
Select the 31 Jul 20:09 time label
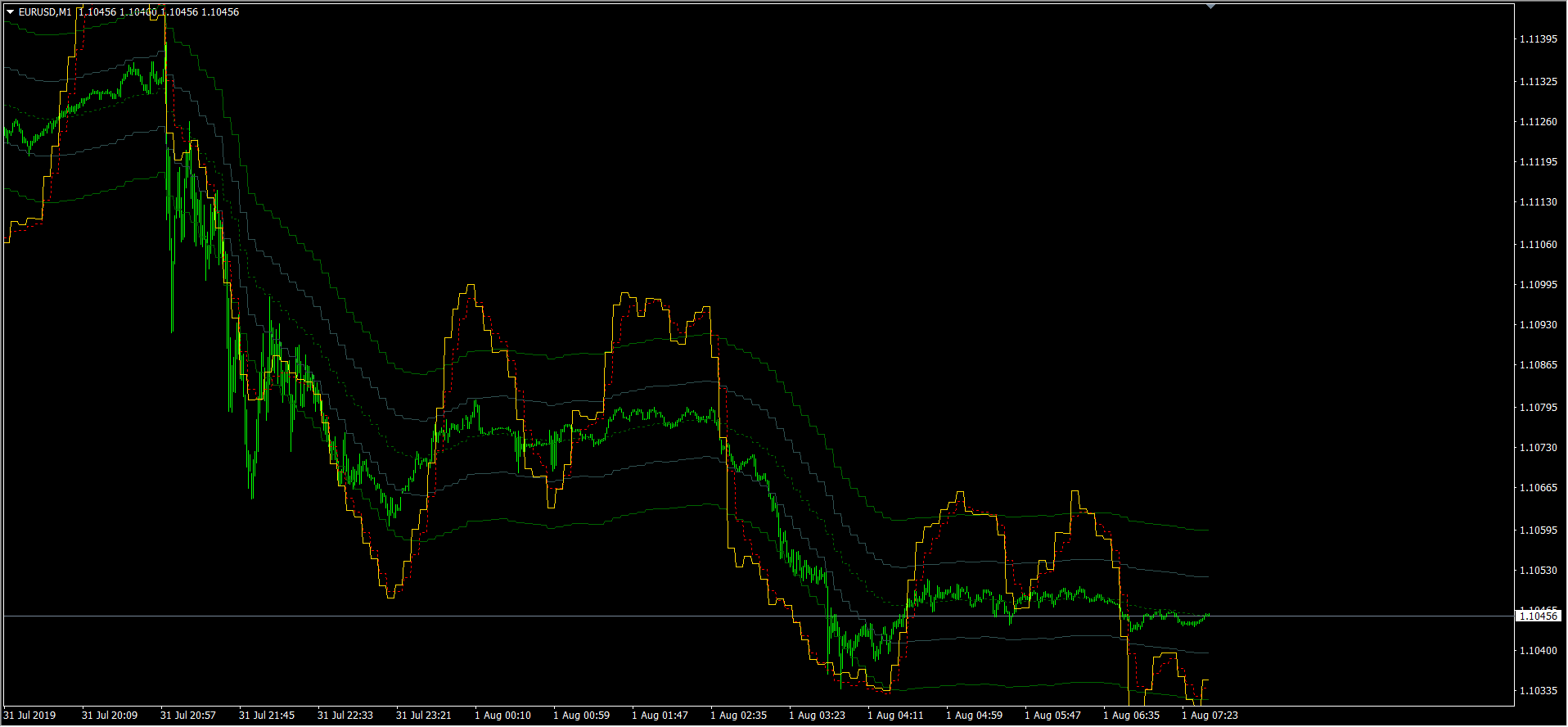[x=110, y=716]
